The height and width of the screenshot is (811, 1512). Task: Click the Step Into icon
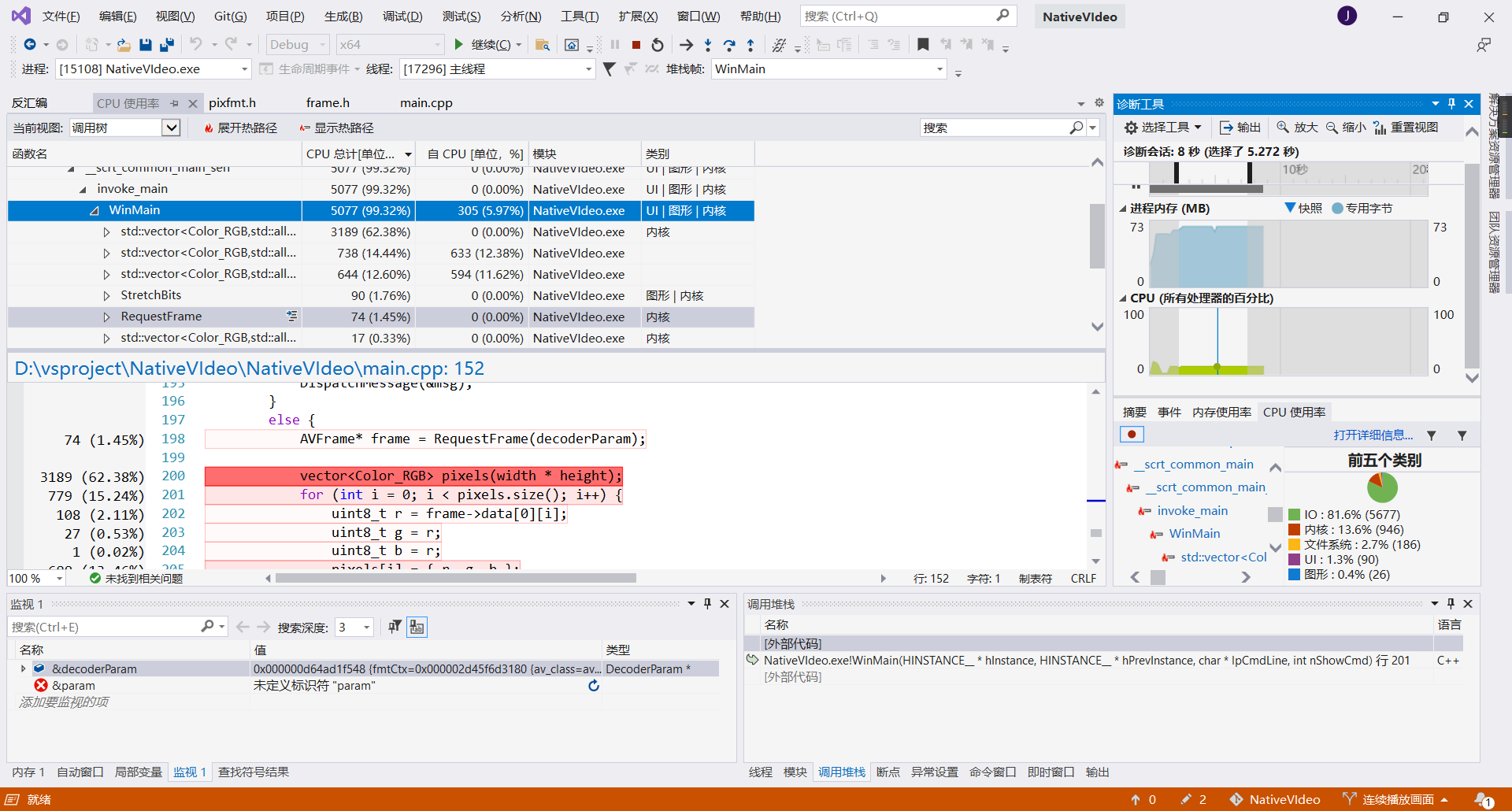[708, 45]
